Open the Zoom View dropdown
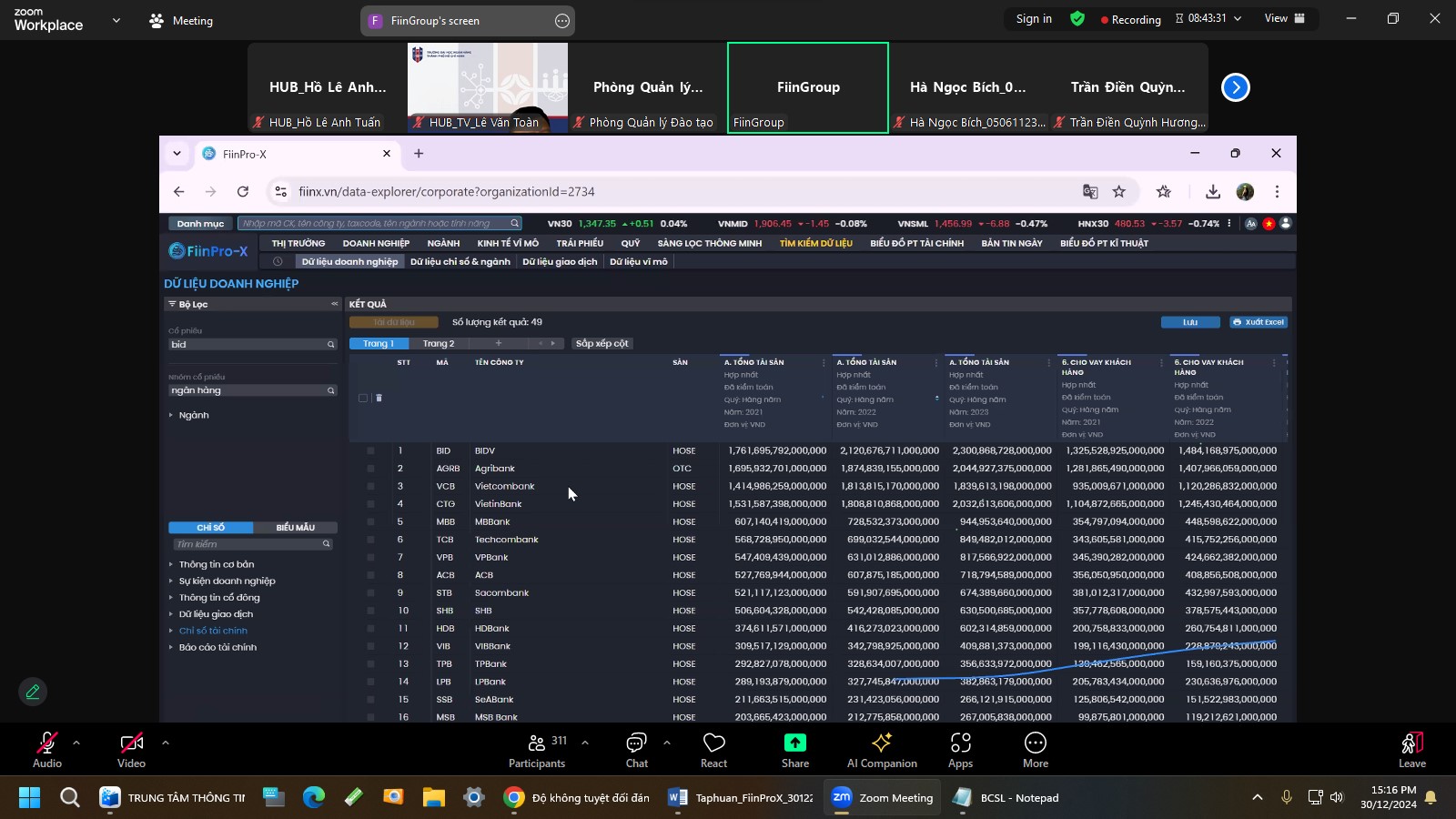 point(1285,18)
